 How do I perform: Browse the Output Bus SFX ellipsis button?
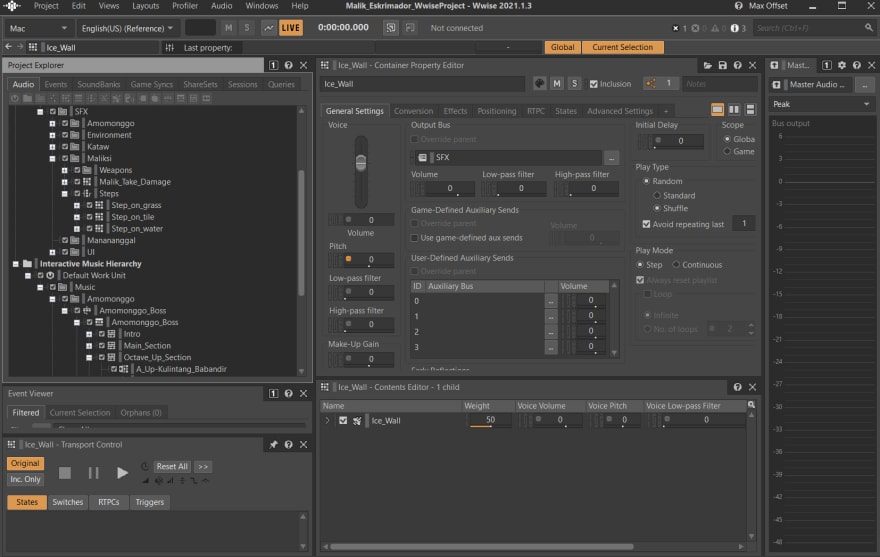pos(611,158)
